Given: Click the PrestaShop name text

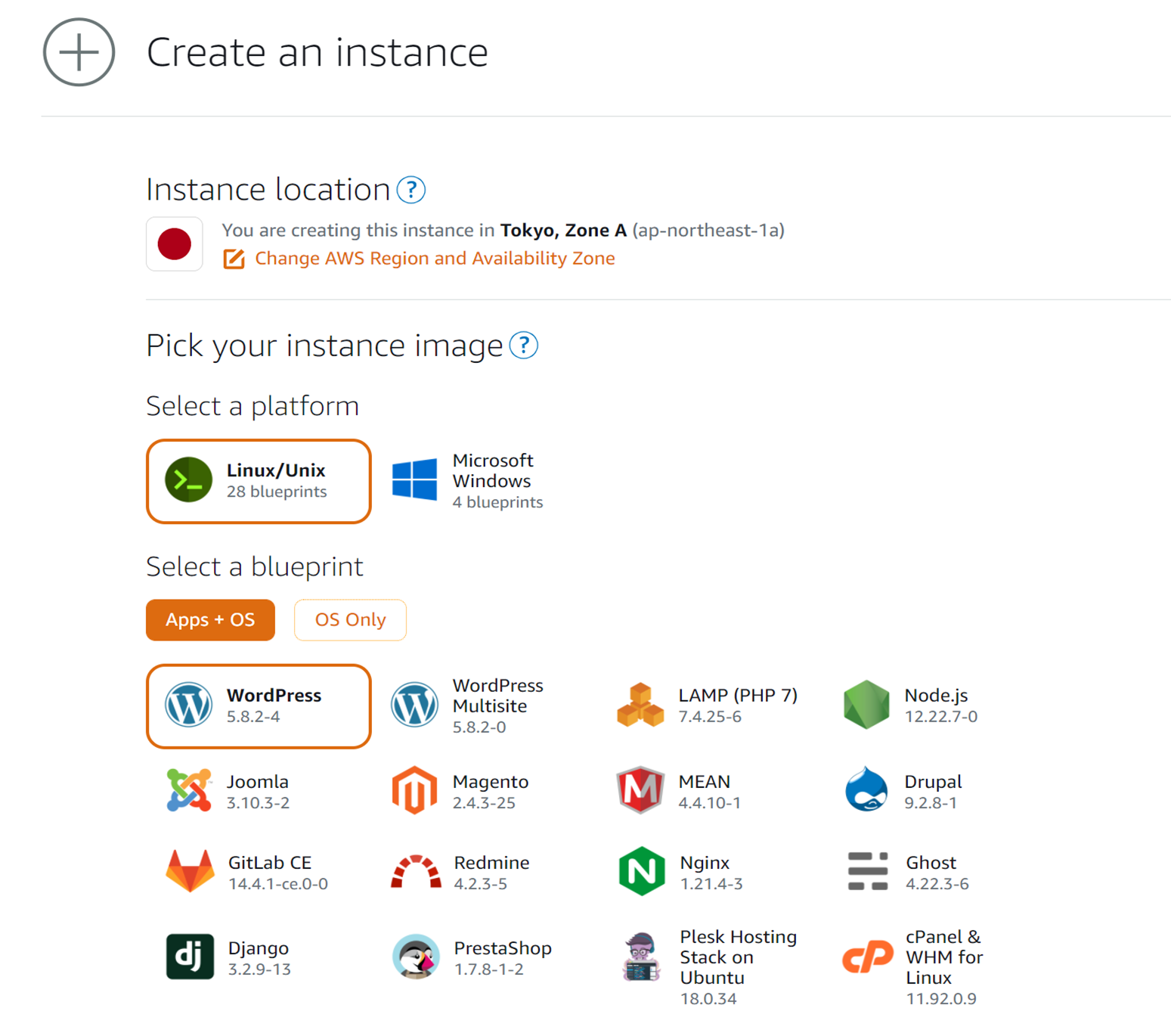Looking at the screenshot, I should (503, 948).
